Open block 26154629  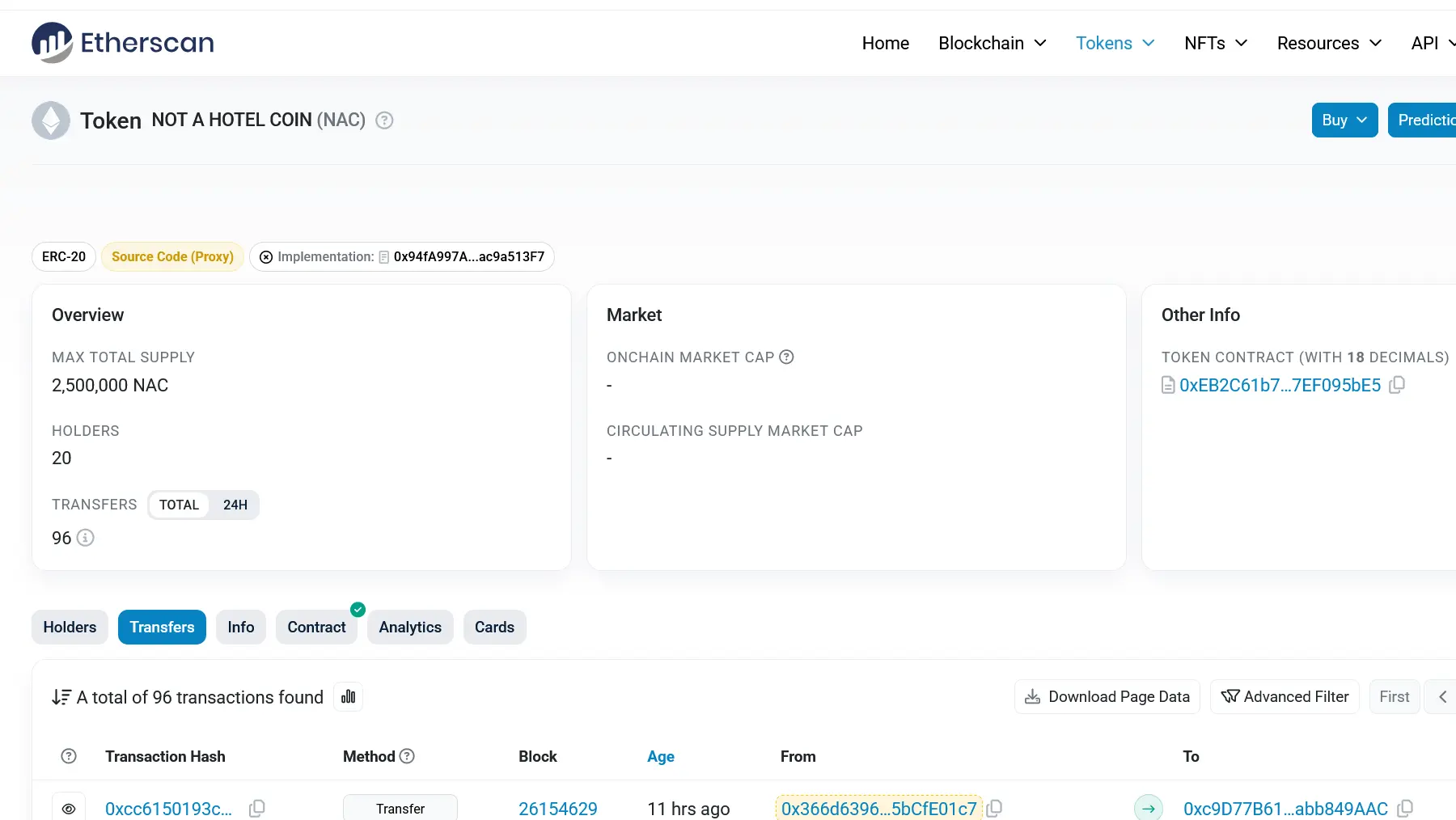point(558,809)
